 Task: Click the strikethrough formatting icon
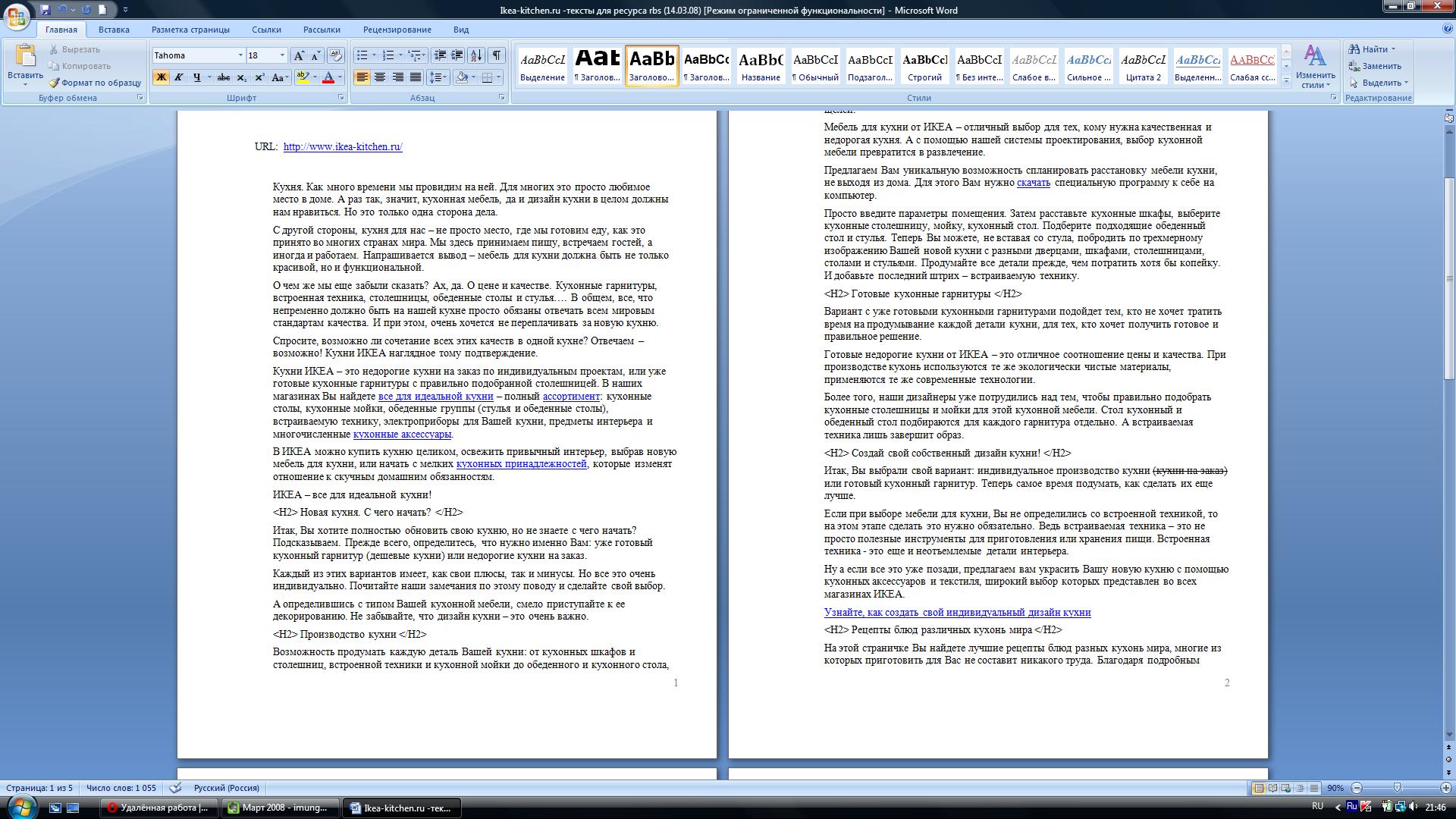tap(223, 77)
